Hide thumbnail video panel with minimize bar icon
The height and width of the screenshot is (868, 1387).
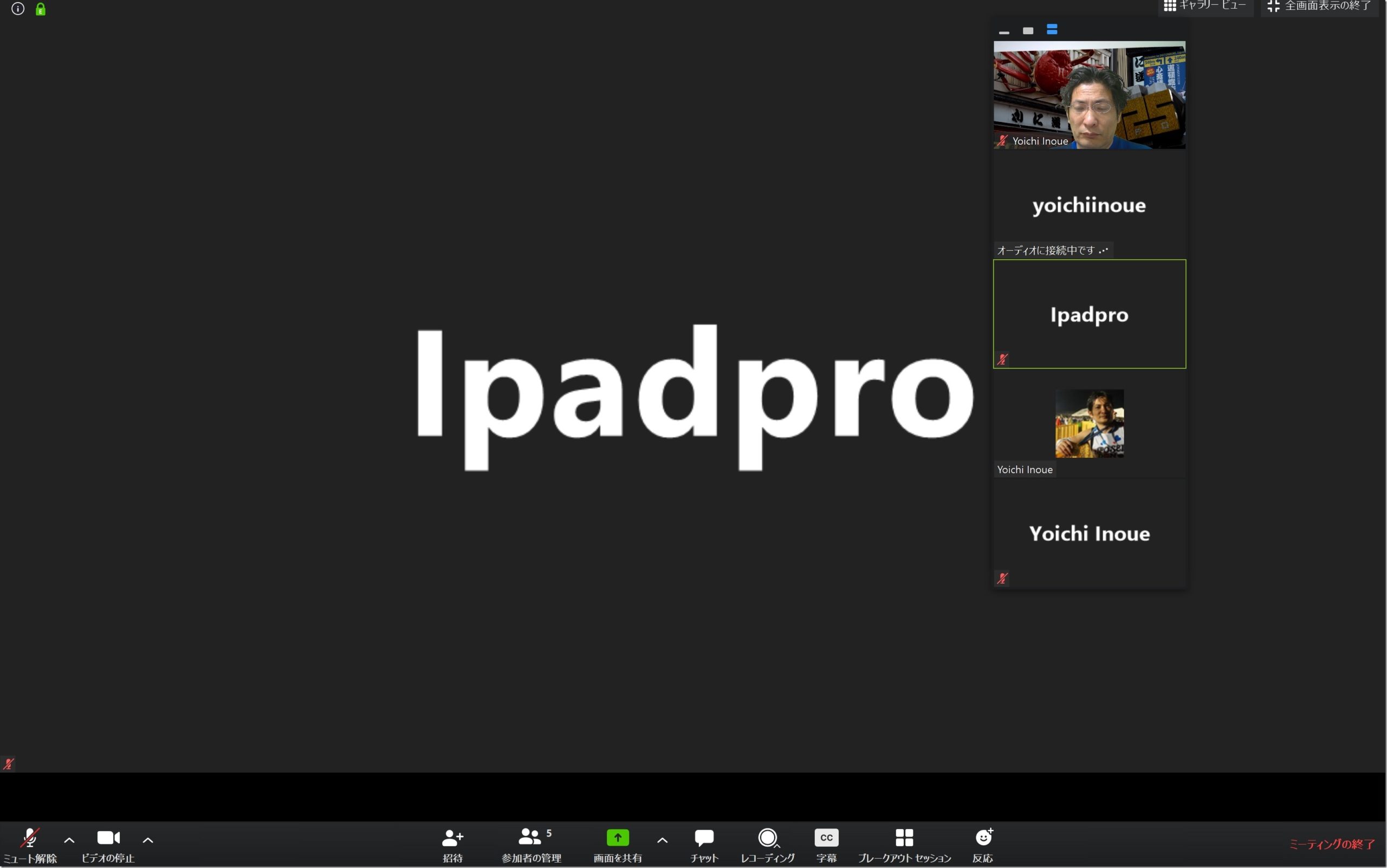[1004, 32]
